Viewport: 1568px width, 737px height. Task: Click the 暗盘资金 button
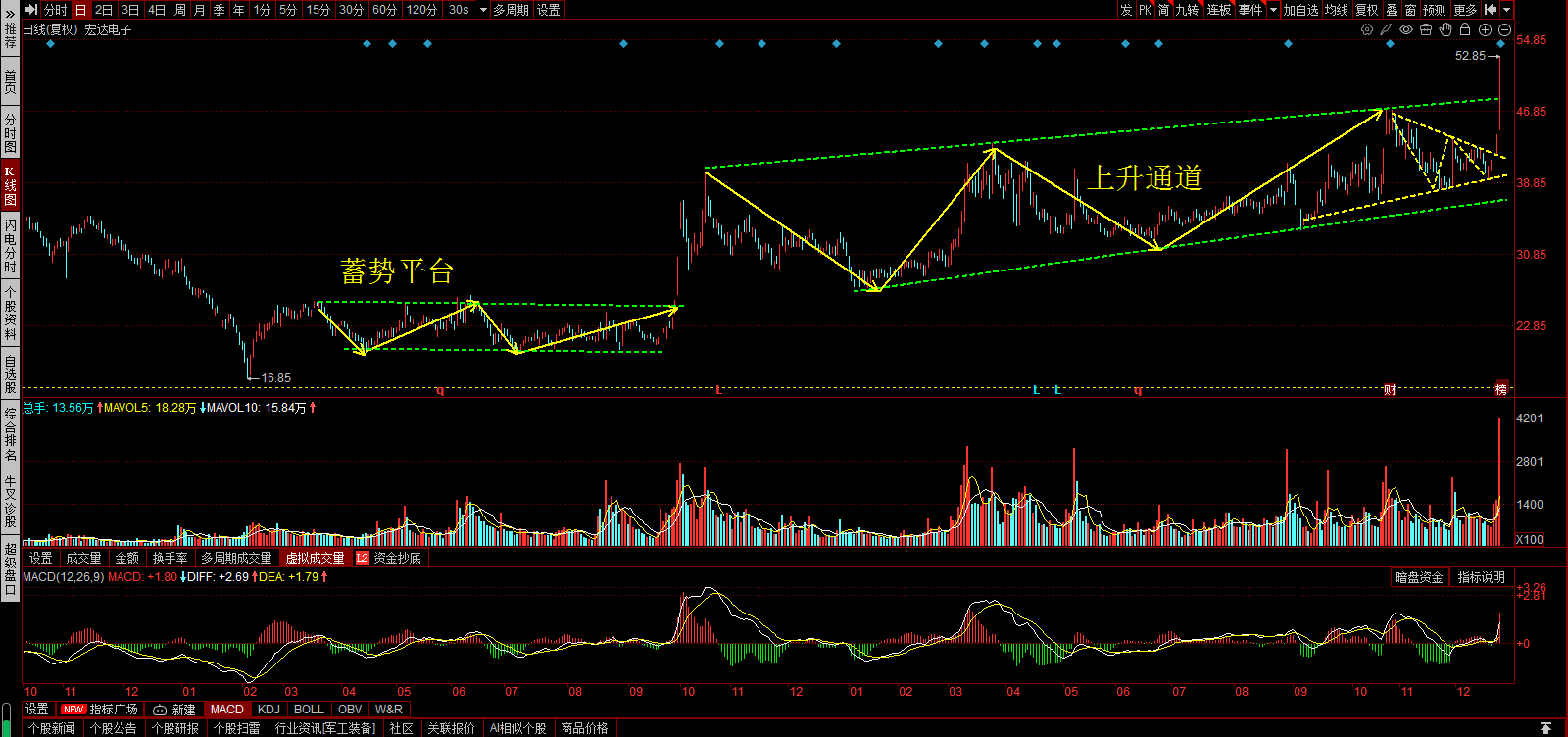1419,577
